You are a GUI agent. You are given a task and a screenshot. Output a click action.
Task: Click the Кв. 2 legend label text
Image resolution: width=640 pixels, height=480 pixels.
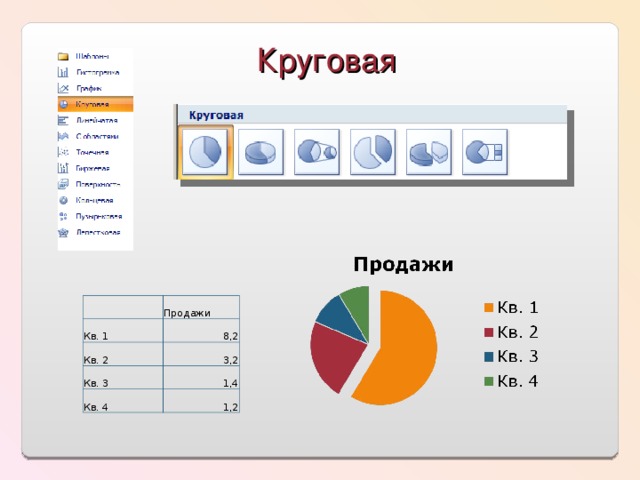coord(518,332)
